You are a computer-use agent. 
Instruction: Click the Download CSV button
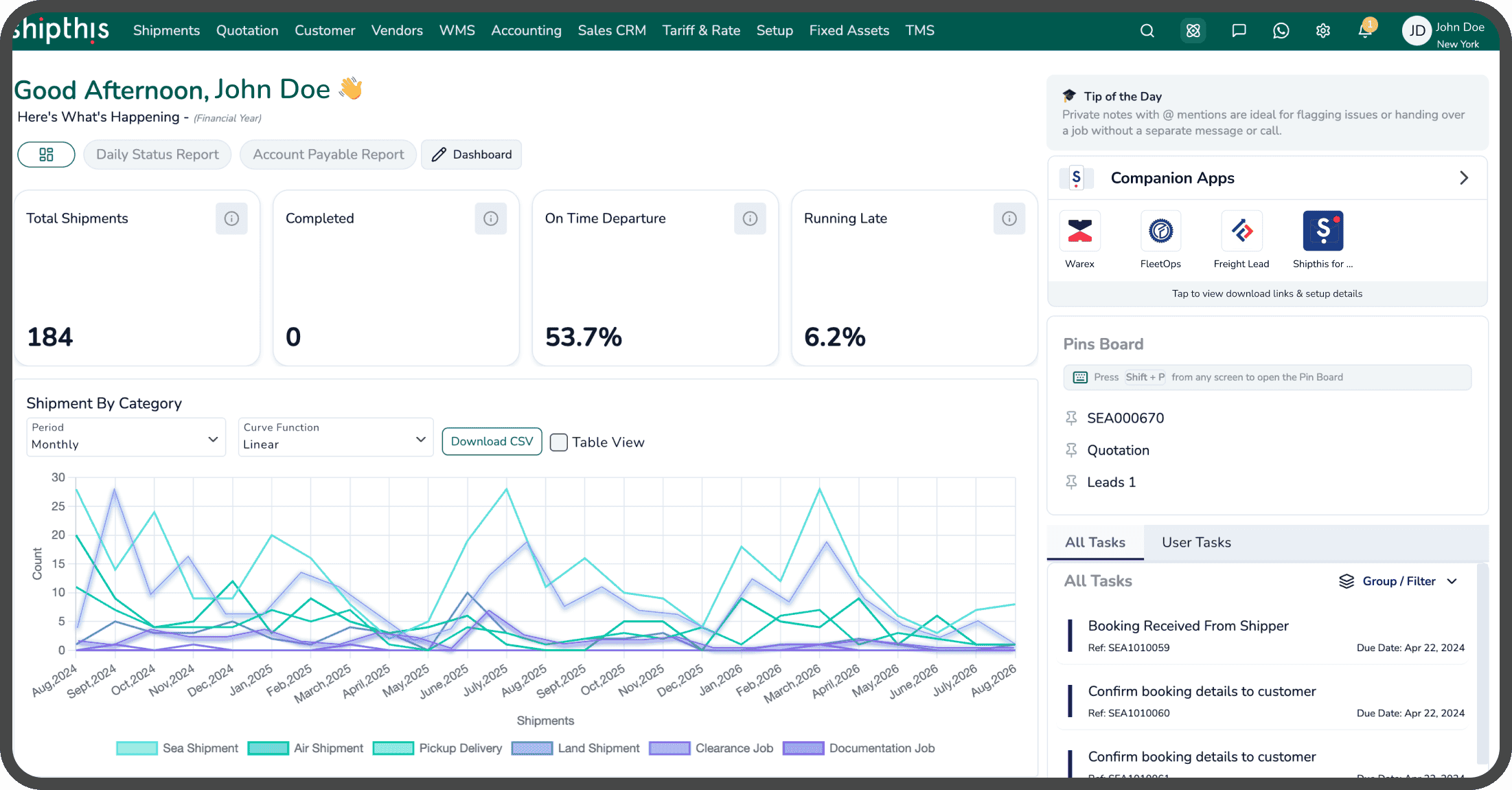pyautogui.click(x=492, y=441)
